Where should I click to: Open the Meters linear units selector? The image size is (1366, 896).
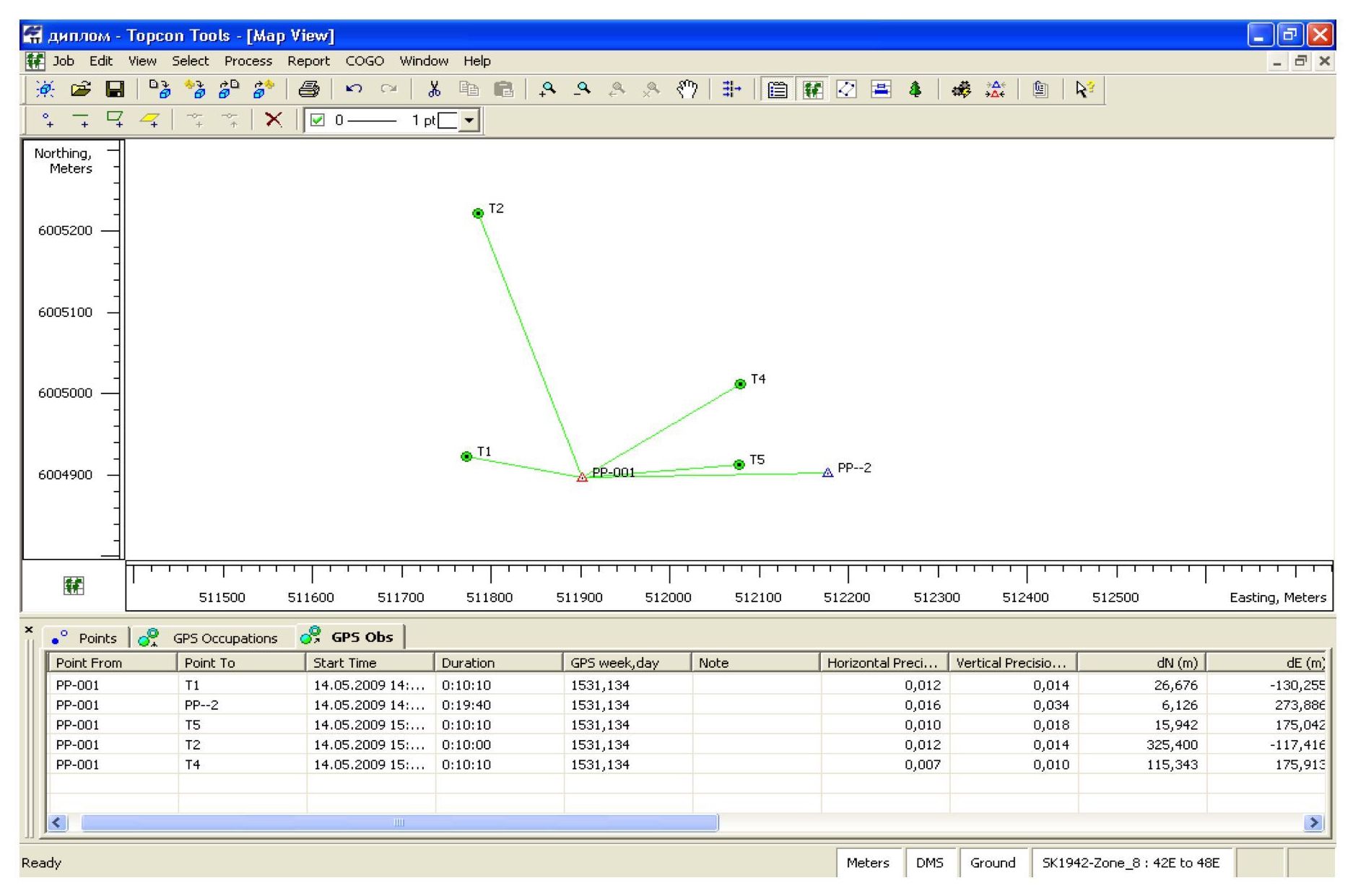click(x=867, y=863)
